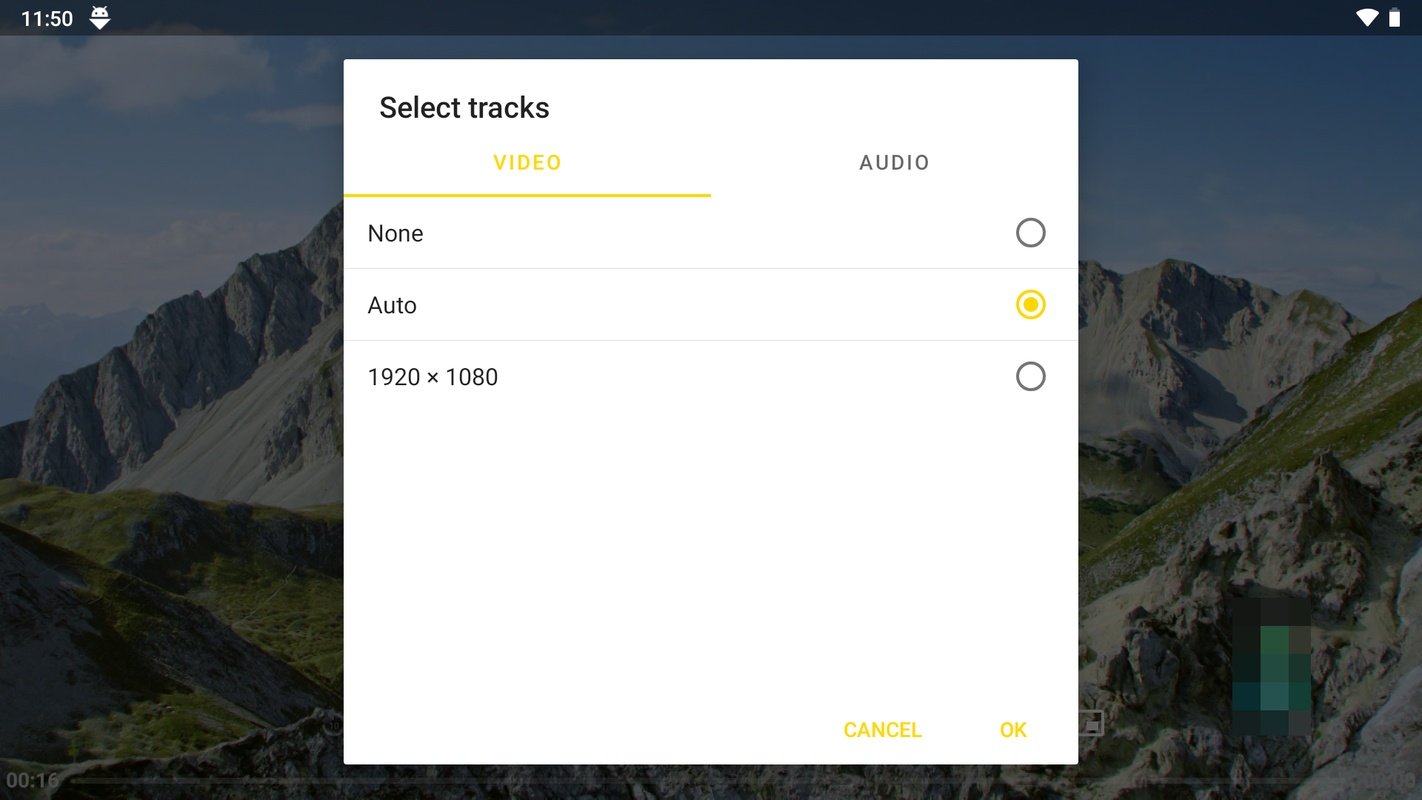Tap the Wi-Fi status icon
The width and height of the screenshot is (1422, 800).
point(1366,18)
